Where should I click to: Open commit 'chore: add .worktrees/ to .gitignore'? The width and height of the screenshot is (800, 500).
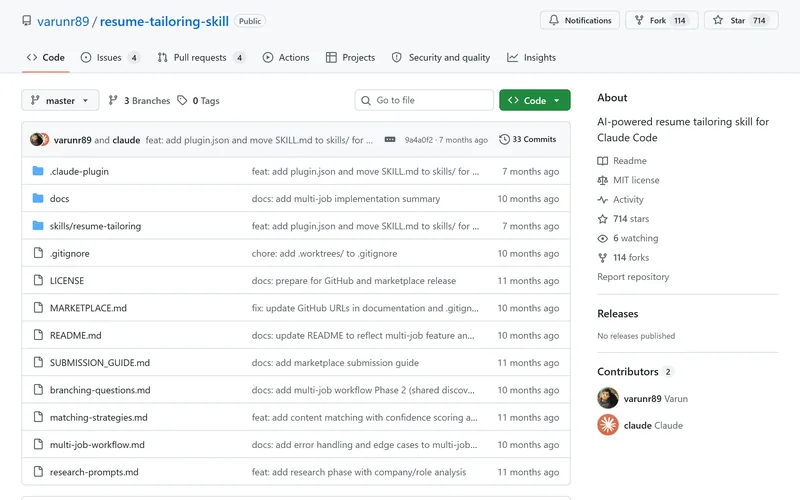[324, 254]
